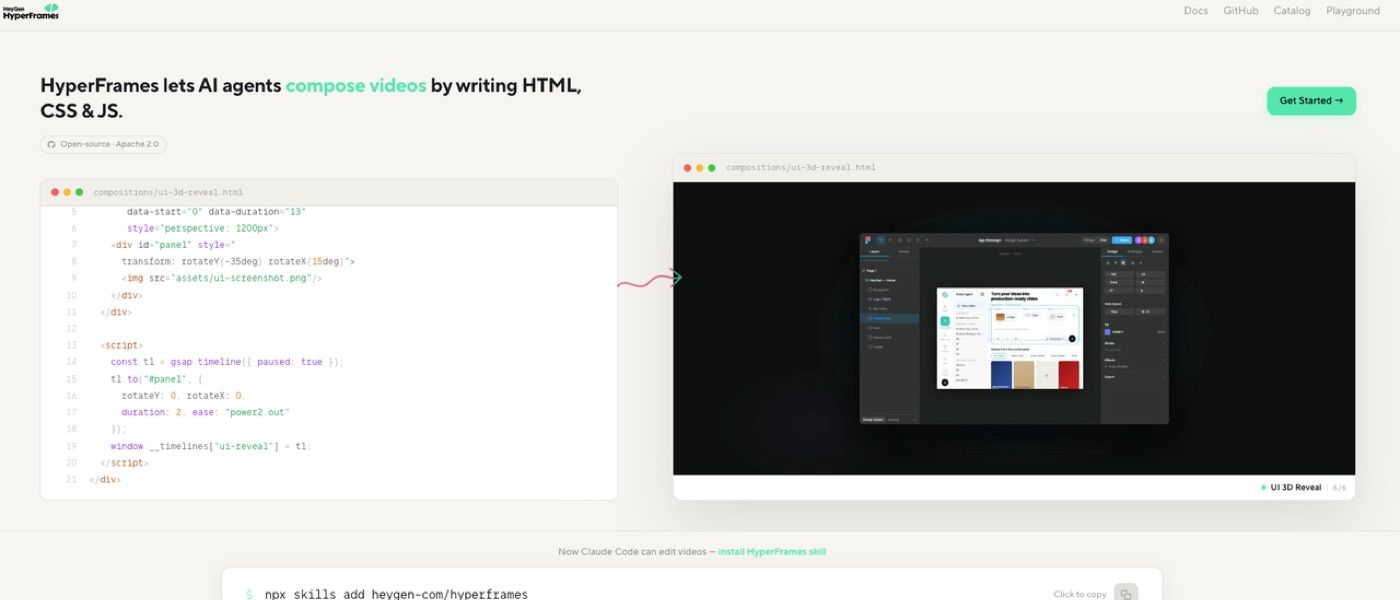Click the 'npx skills add heygen-com/hyperframes' command

pyautogui.click(x=396, y=594)
